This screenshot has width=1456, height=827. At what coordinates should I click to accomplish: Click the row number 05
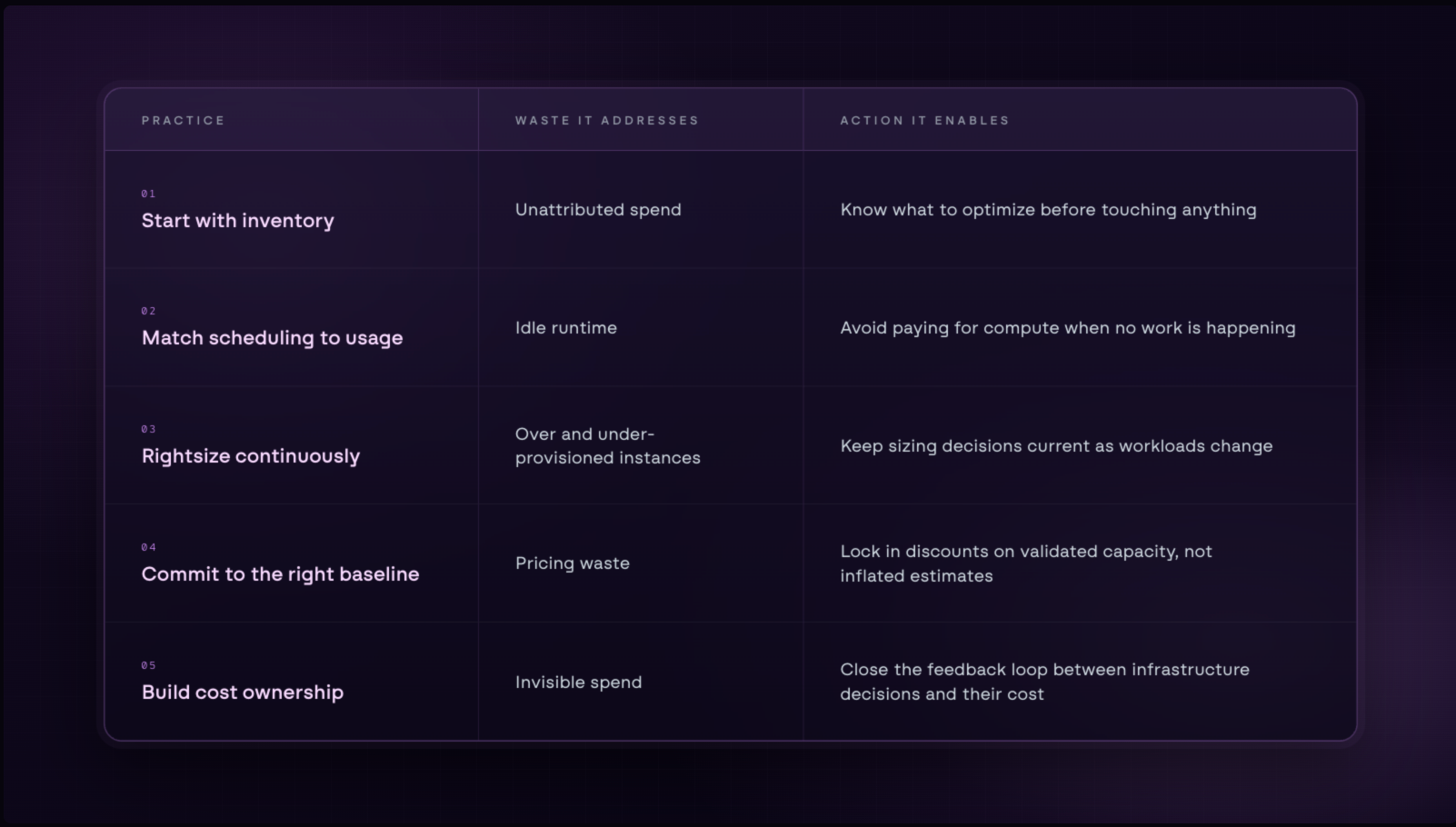[148, 665]
